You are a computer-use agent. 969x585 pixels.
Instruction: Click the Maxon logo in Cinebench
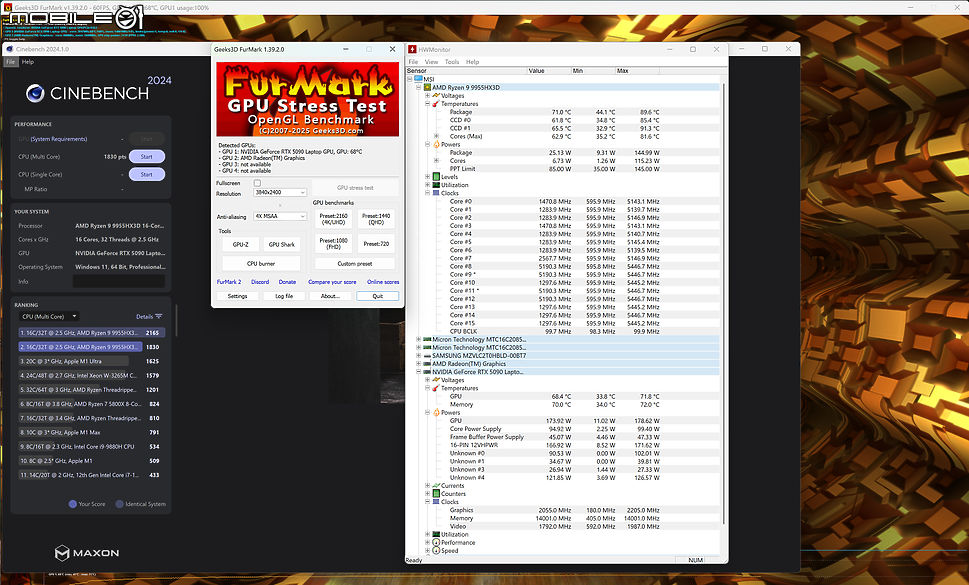(87, 553)
